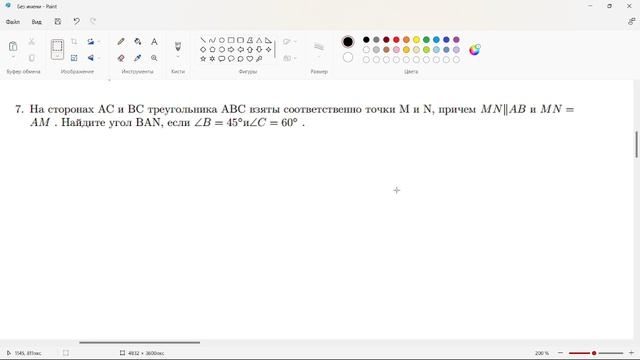640x360 pixels.
Task: Choose the Brushes tool
Action: pyautogui.click(x=178, y=46)
